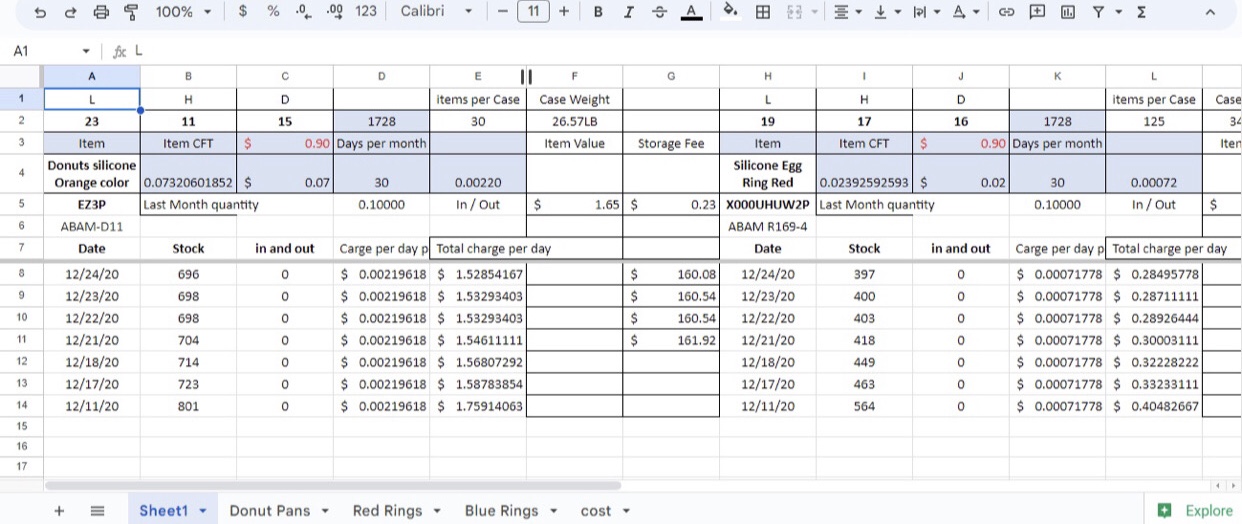The image size is (1242, 524).
Task: Toggle Strikethrough formatting
Action: pos(659,12)
